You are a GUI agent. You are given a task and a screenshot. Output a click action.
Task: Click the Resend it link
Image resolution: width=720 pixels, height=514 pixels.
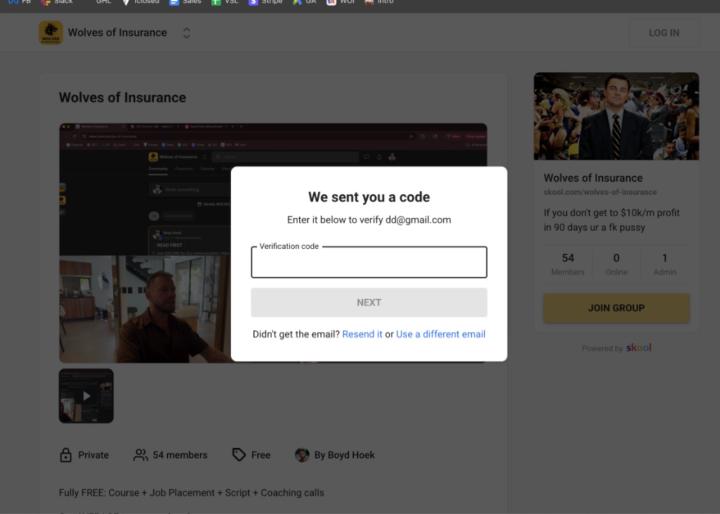(362, 334)
